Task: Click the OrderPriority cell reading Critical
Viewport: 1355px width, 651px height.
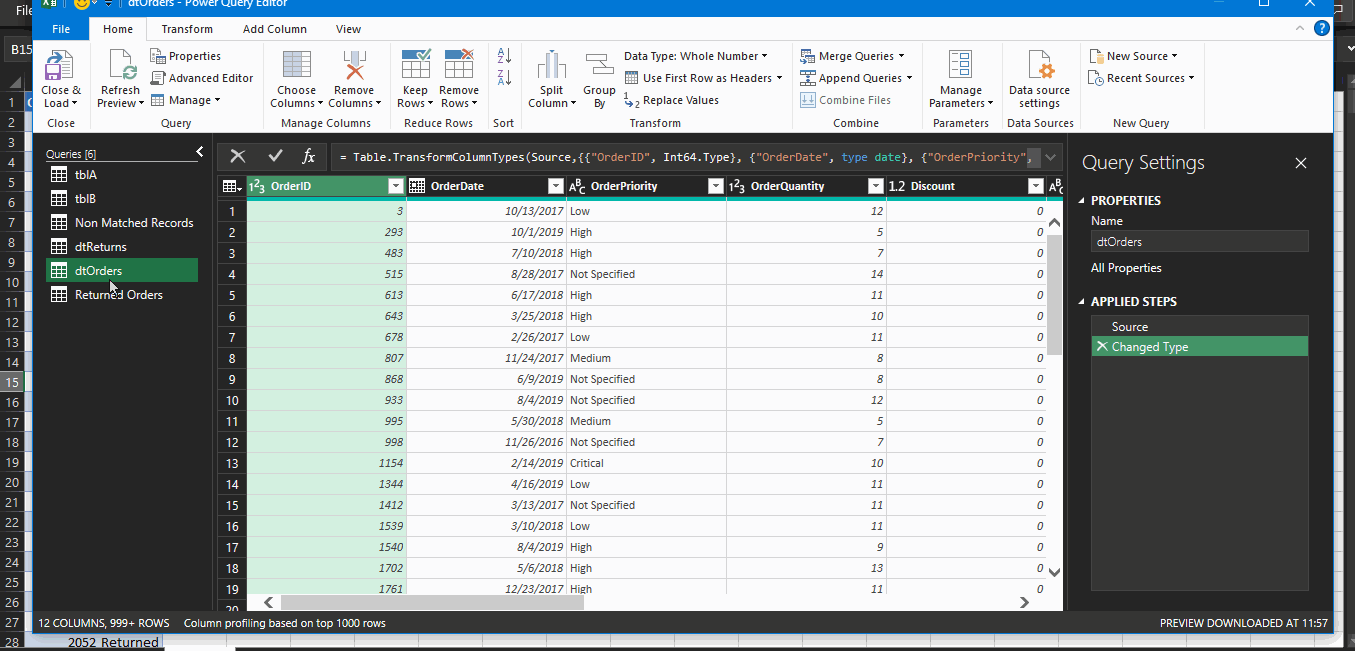Action: click(646, 463)
